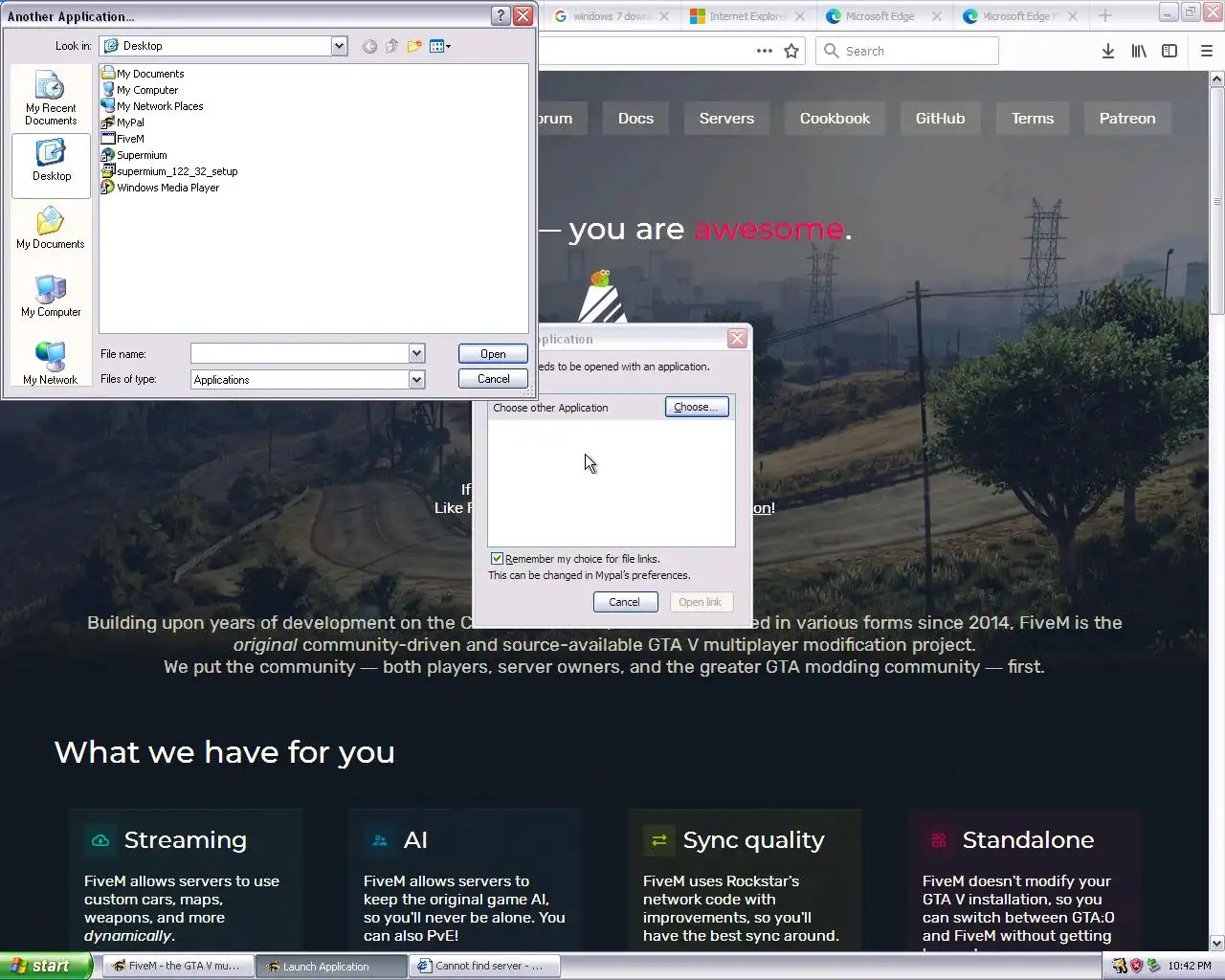
Task: Select My Recent Documents in the places bar
Action: [x=51, y=98]
